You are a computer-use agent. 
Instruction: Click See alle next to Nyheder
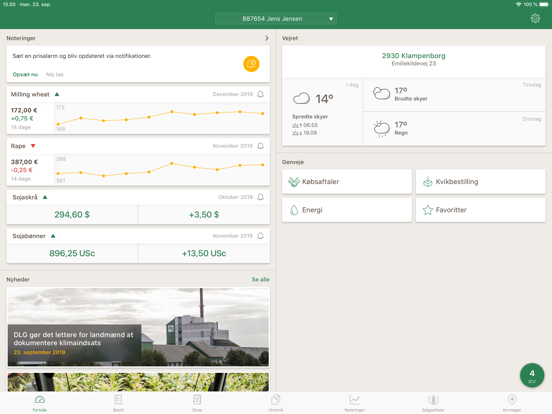click(x=261, y=280)
